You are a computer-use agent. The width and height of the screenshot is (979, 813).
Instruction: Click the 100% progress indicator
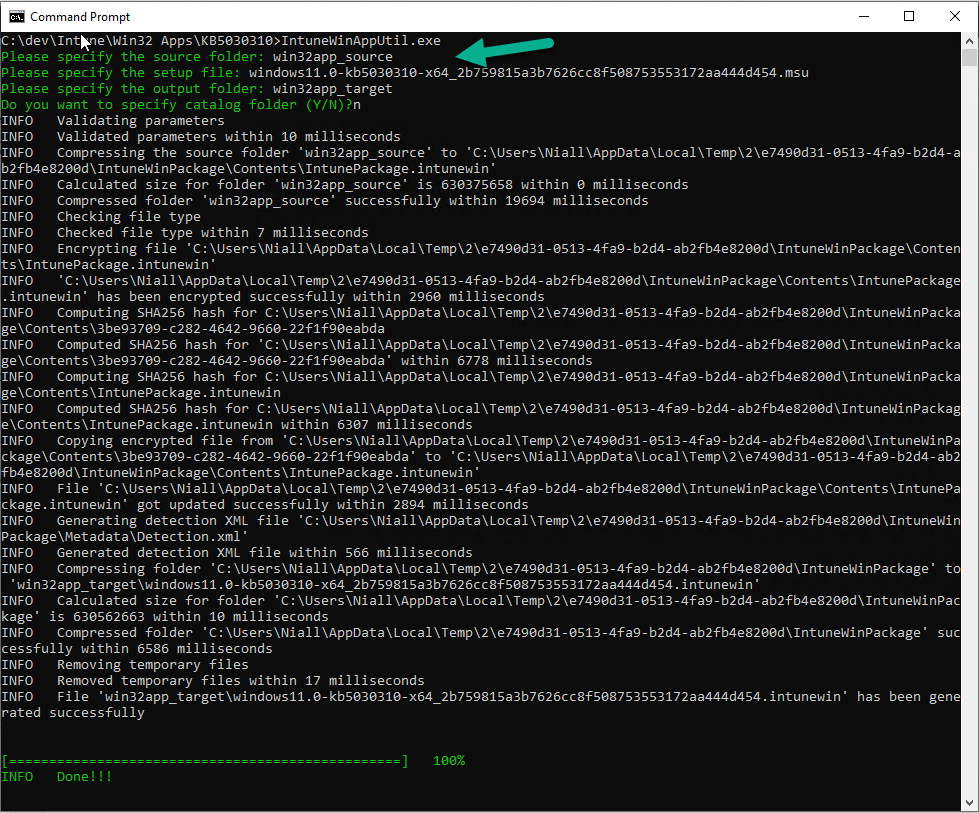pos(449,761)
